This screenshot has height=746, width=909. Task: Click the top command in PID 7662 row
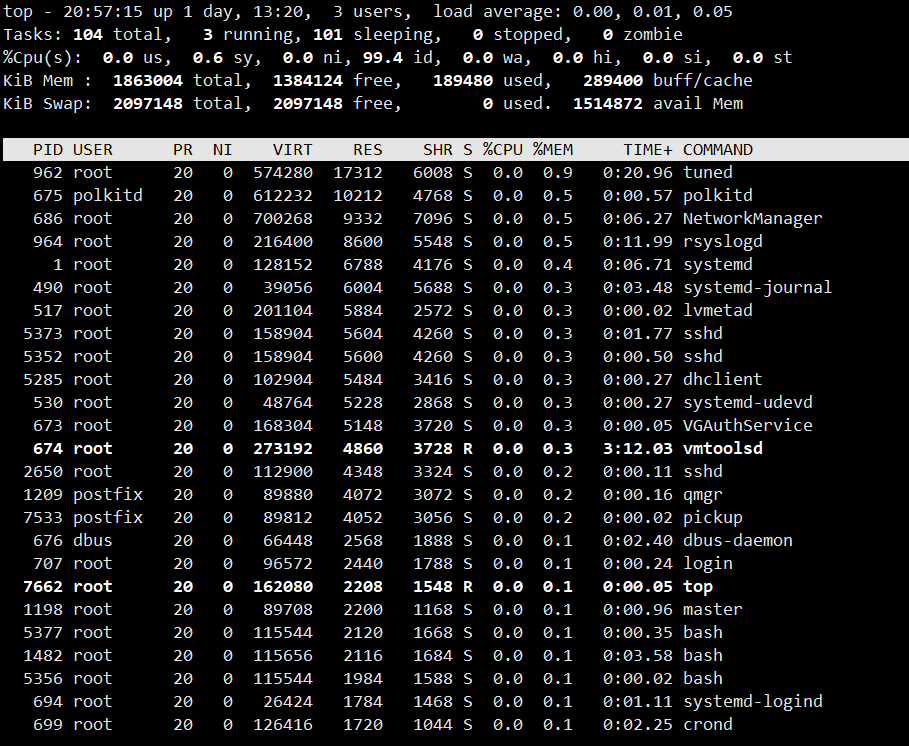coord(697,587)
